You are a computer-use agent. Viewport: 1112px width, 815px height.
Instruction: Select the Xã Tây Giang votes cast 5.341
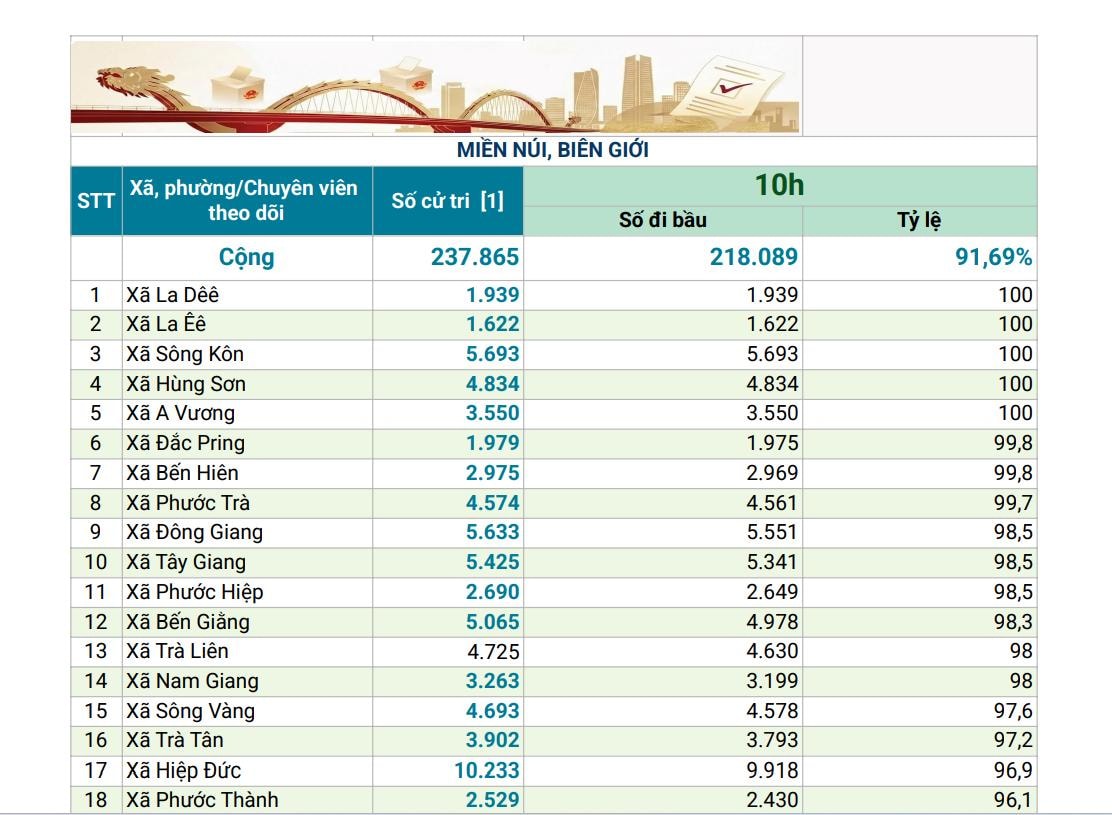772,562
